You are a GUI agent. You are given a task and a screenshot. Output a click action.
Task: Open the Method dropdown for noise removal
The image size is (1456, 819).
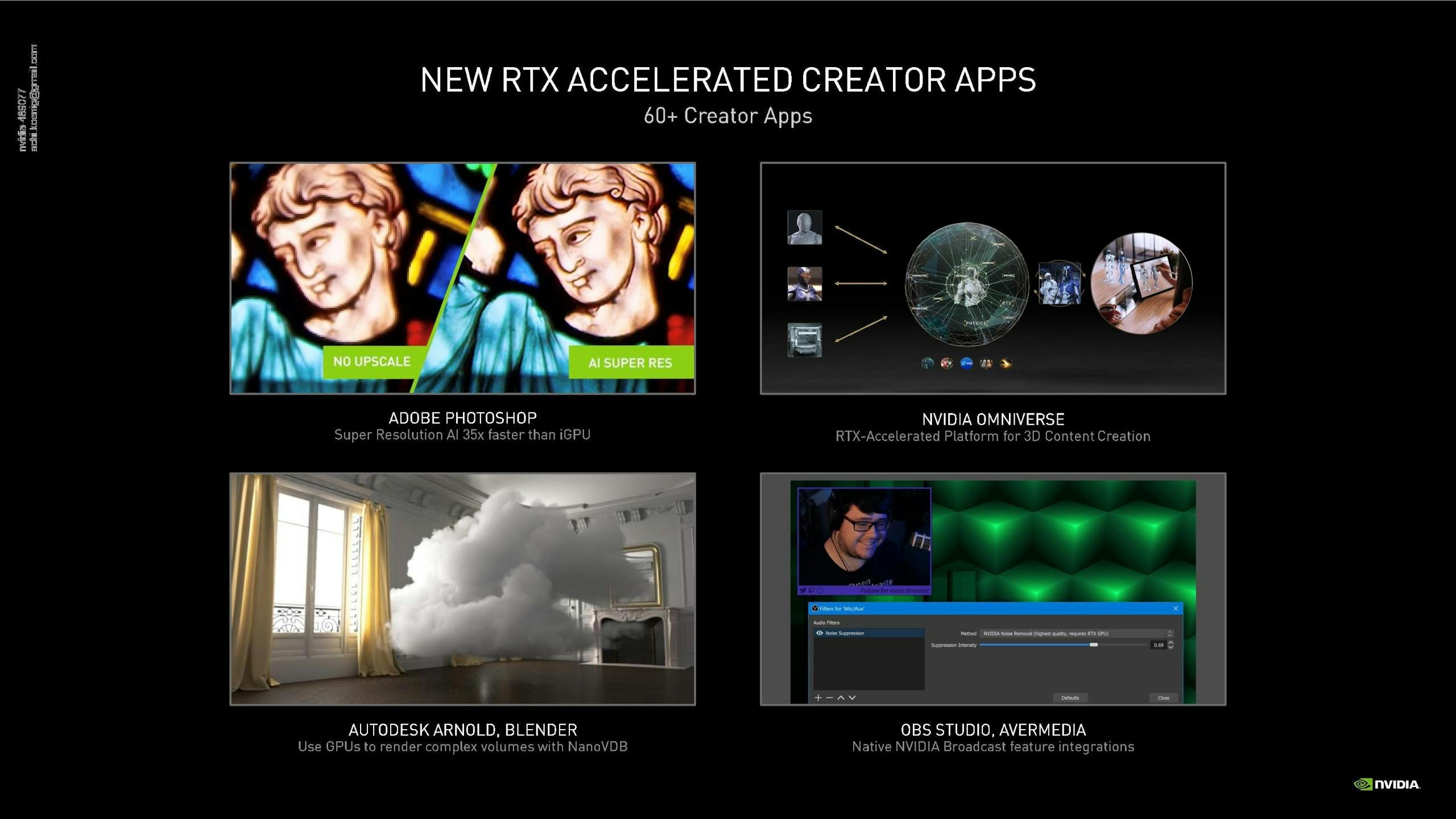(1078, 633)
